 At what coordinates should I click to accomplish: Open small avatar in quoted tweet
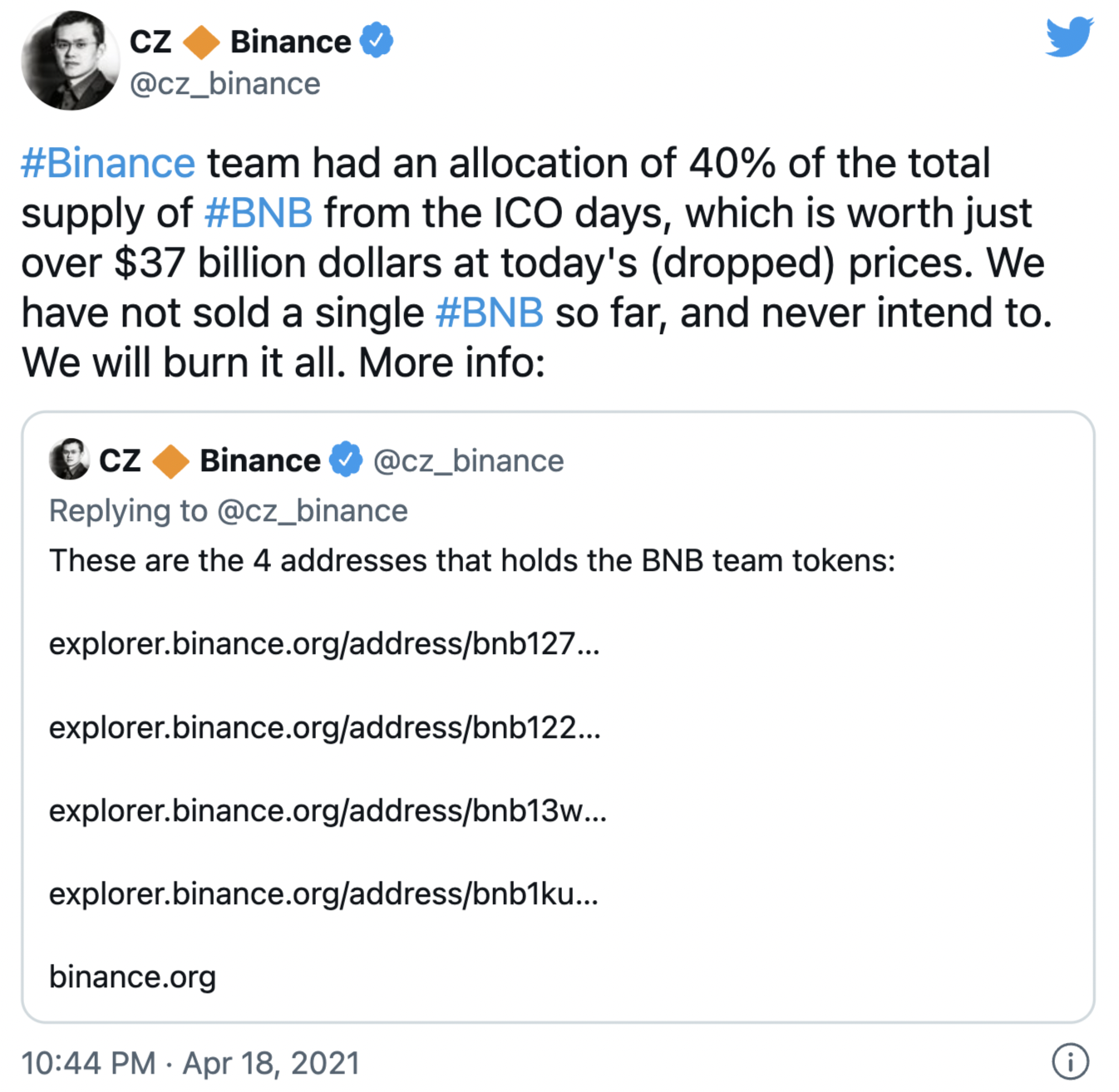pyautogui.click(x=69, y=460)
